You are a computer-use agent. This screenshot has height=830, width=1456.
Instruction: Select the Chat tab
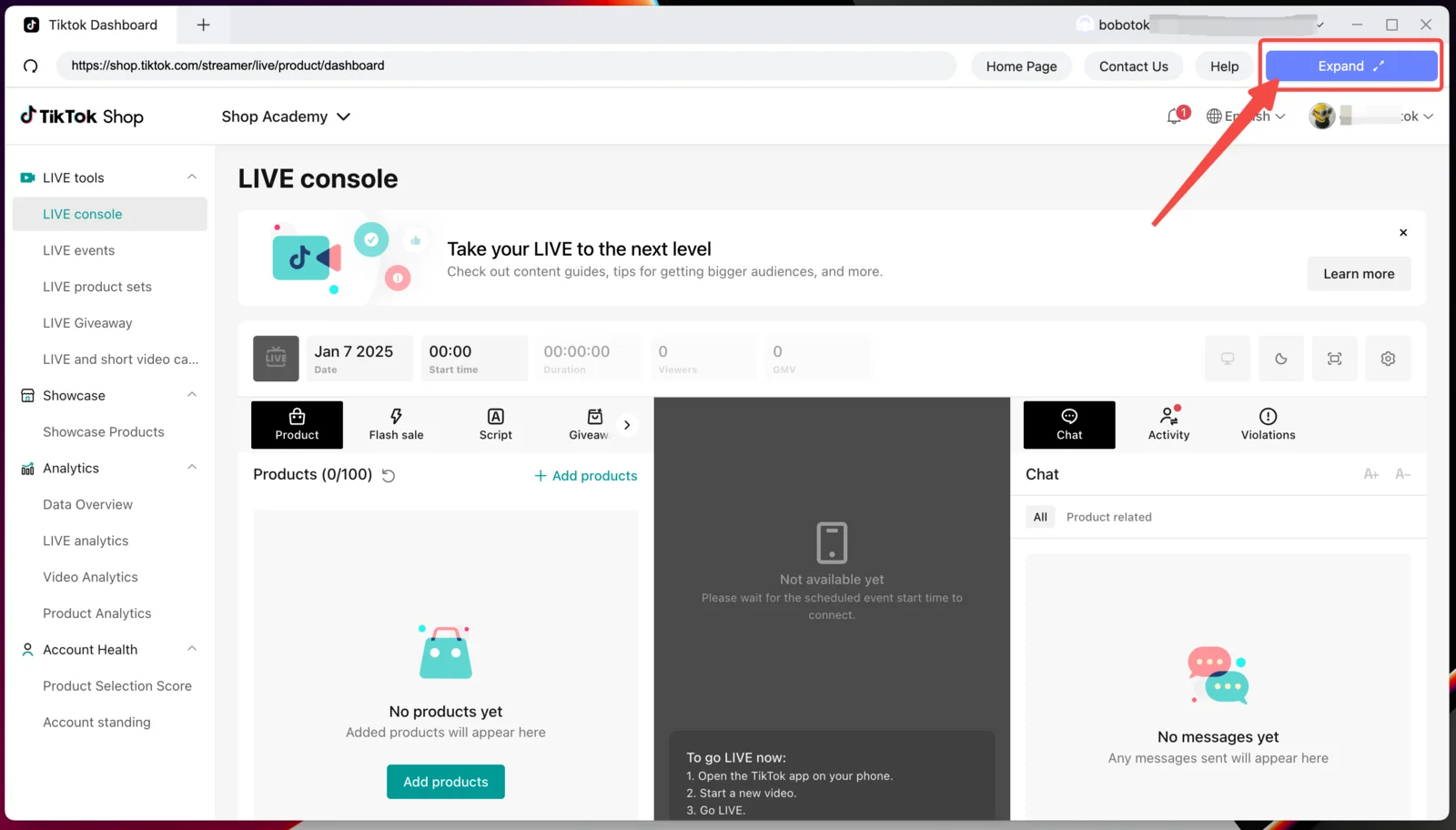[x=1069, y=425]
